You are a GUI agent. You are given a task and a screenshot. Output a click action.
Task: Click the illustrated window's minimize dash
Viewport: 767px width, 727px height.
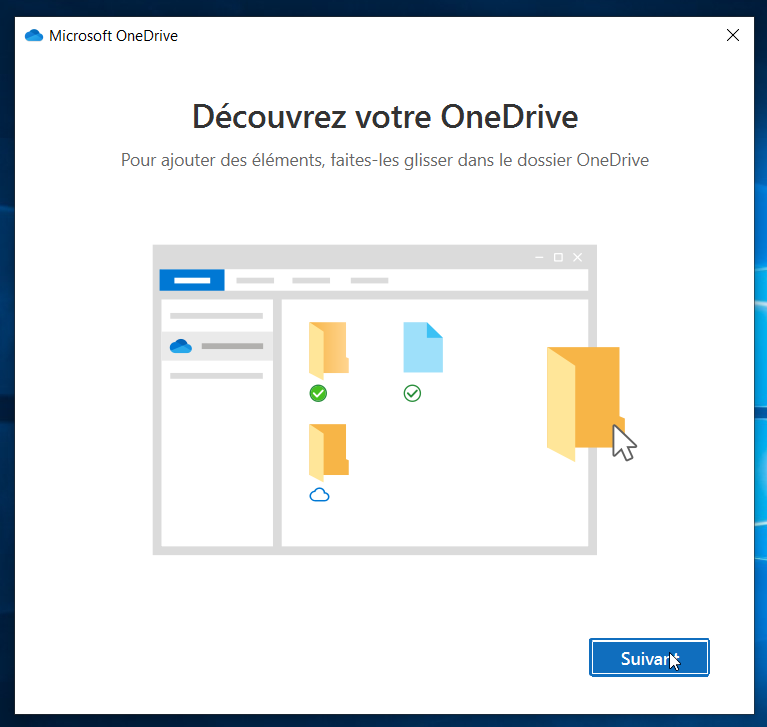point(540,258)
